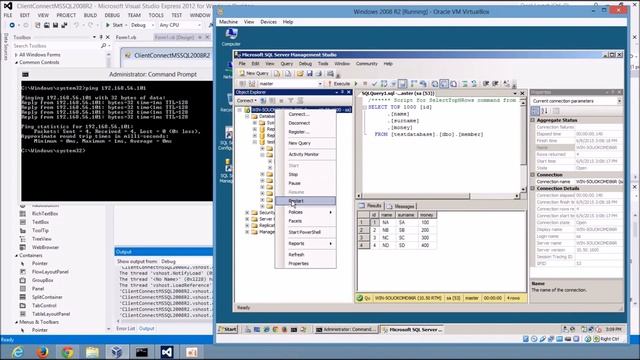Viewport: 640px width, 360px height.
Task: Expand All Windows Forms toolbox group
Action: [x=16, y=55]
